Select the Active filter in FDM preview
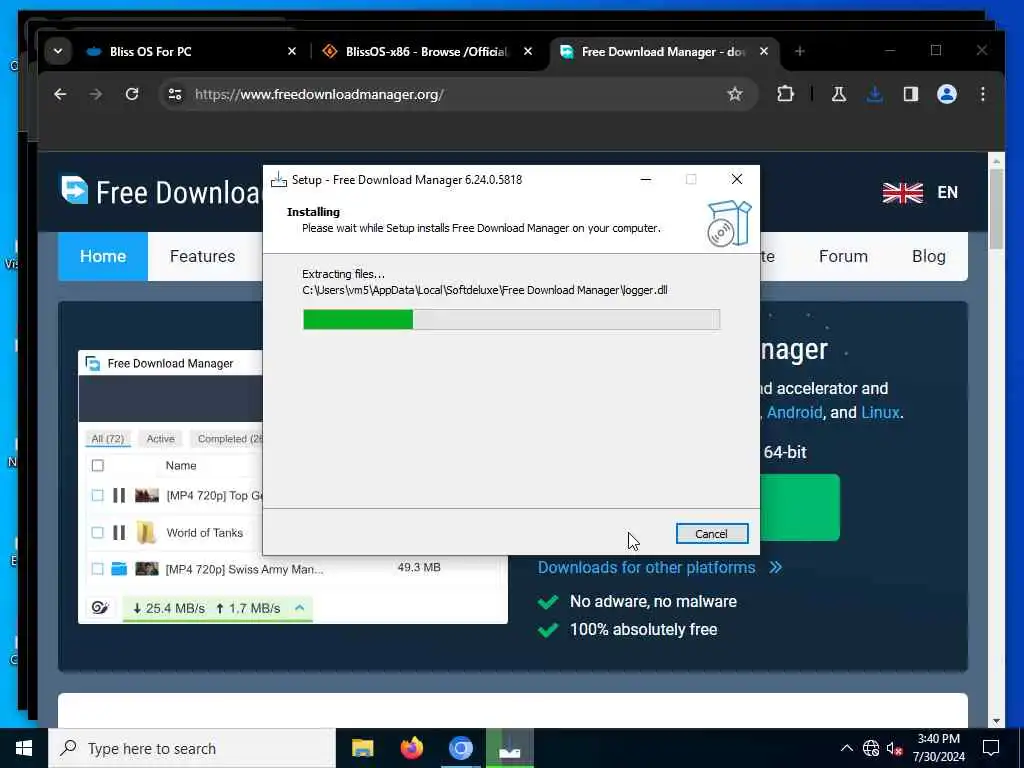This screenshot has height=768, width=1024. point(161,439)
